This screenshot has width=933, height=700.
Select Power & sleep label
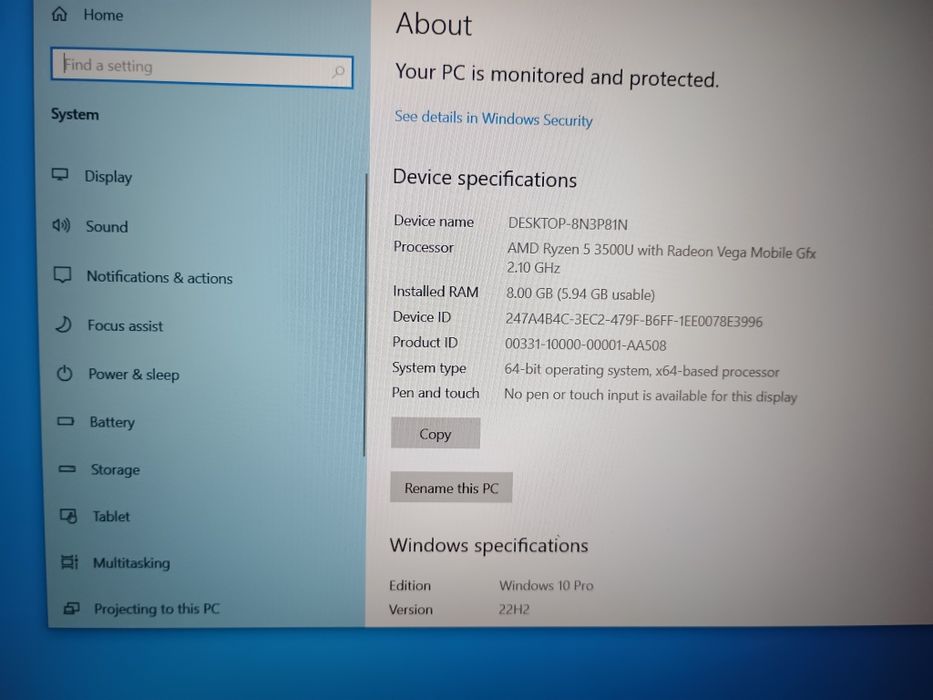click(x=134, y=374)
